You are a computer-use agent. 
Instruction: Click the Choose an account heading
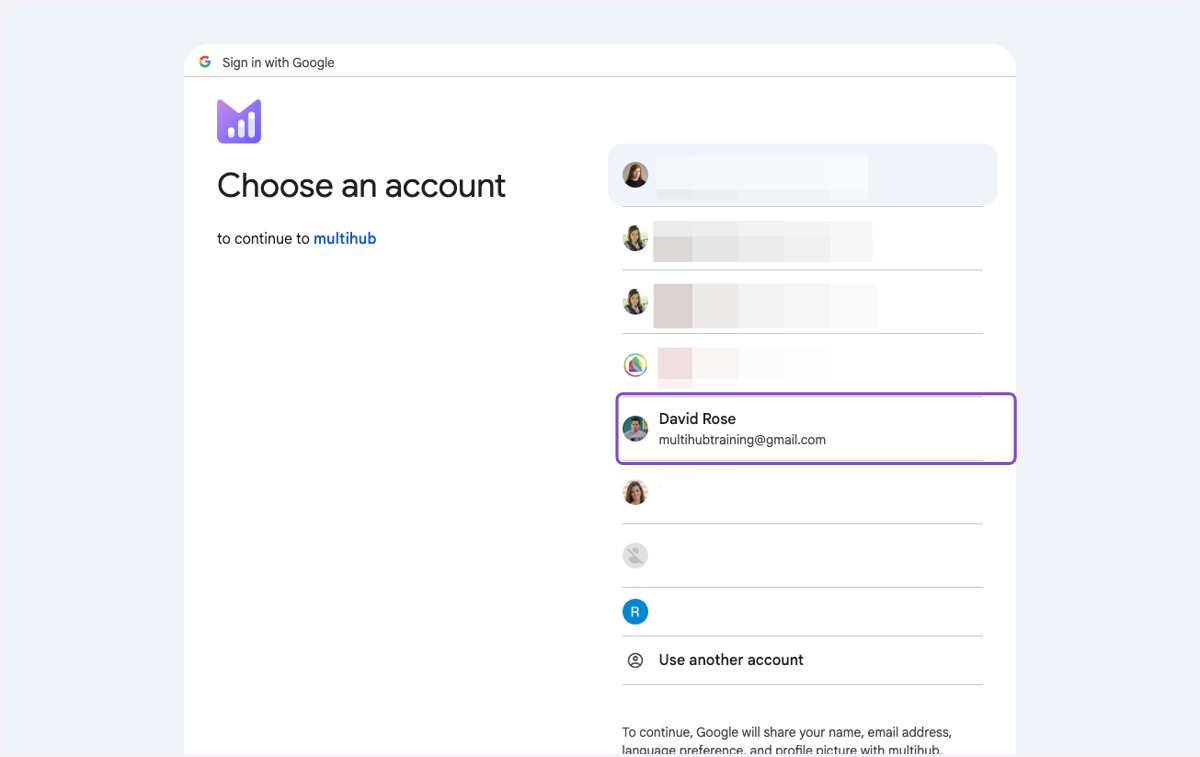(x=362, y=185)
